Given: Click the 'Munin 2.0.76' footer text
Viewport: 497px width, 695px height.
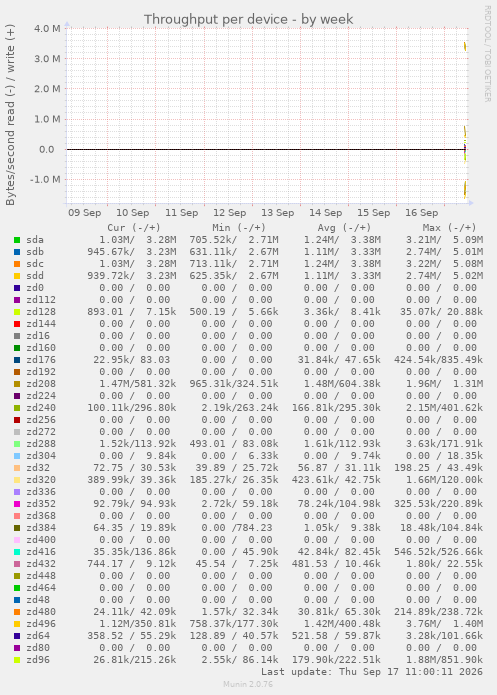Looking at the screenshot, I should coord(248,684).
